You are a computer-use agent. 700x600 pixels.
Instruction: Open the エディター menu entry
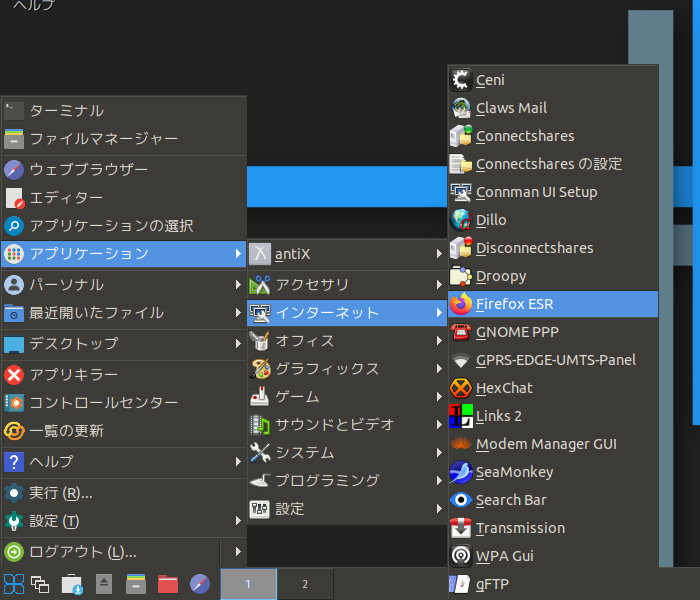124,198
